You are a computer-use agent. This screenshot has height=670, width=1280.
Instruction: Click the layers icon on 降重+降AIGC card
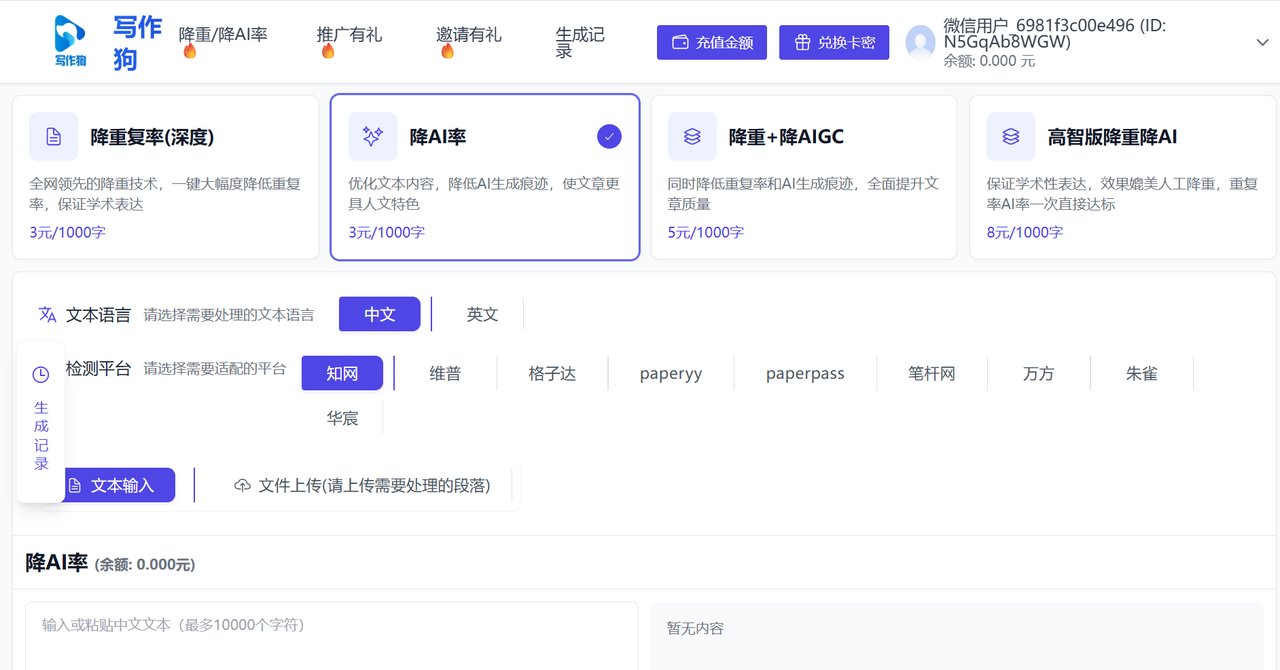(692, 137)
